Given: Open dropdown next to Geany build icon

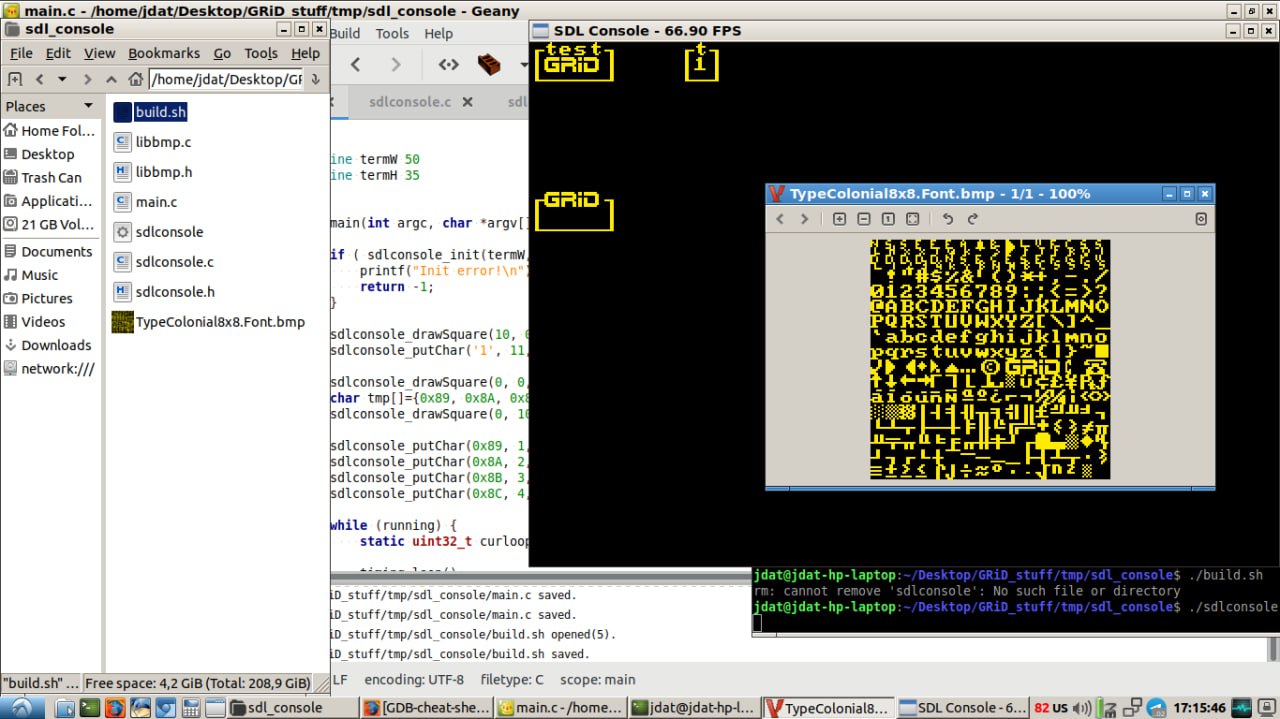Looking at the screenshot, I should pyautogui.click(x=522, y=65).
